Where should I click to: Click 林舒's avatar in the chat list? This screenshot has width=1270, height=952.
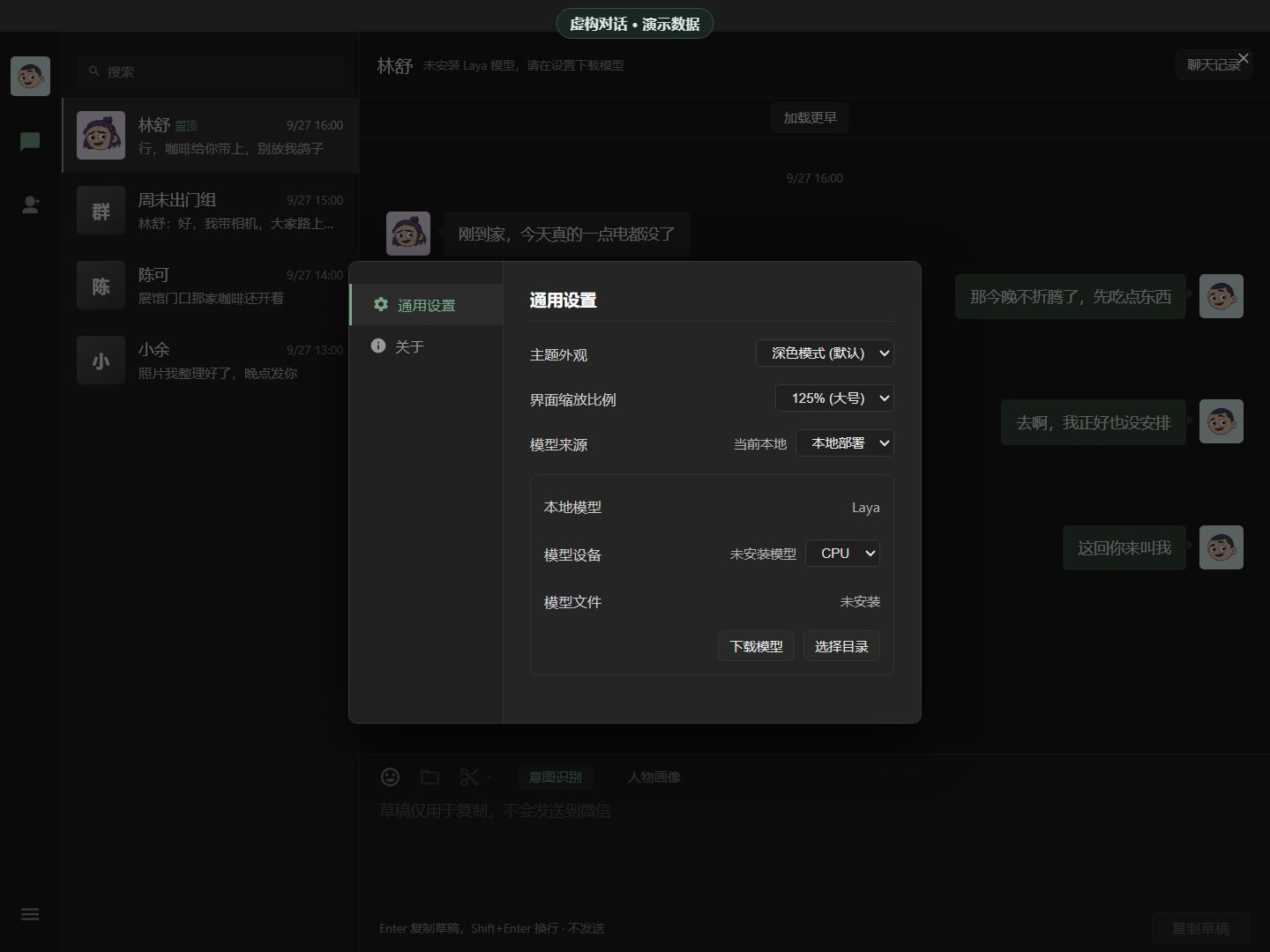tap(101, 136)
